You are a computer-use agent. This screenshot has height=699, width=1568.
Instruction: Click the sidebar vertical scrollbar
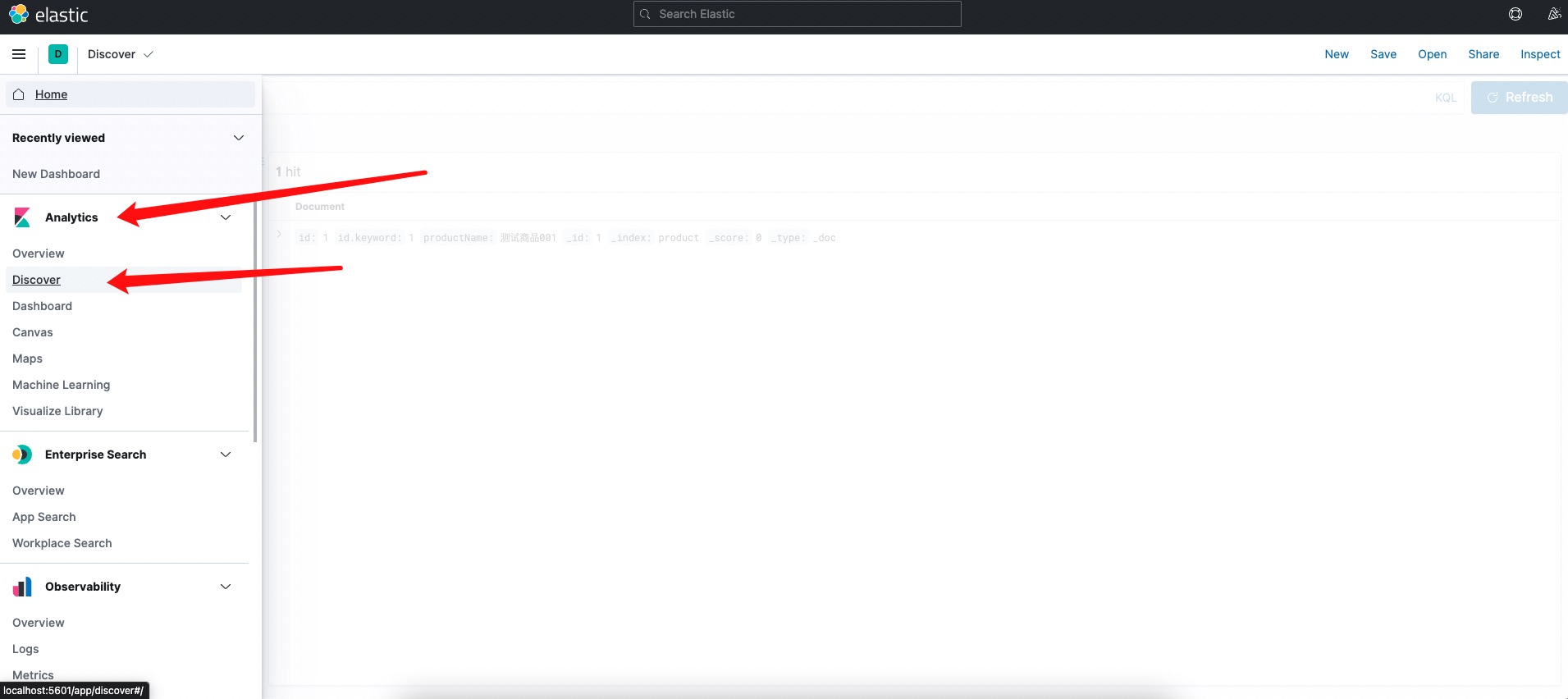point(255,320)
